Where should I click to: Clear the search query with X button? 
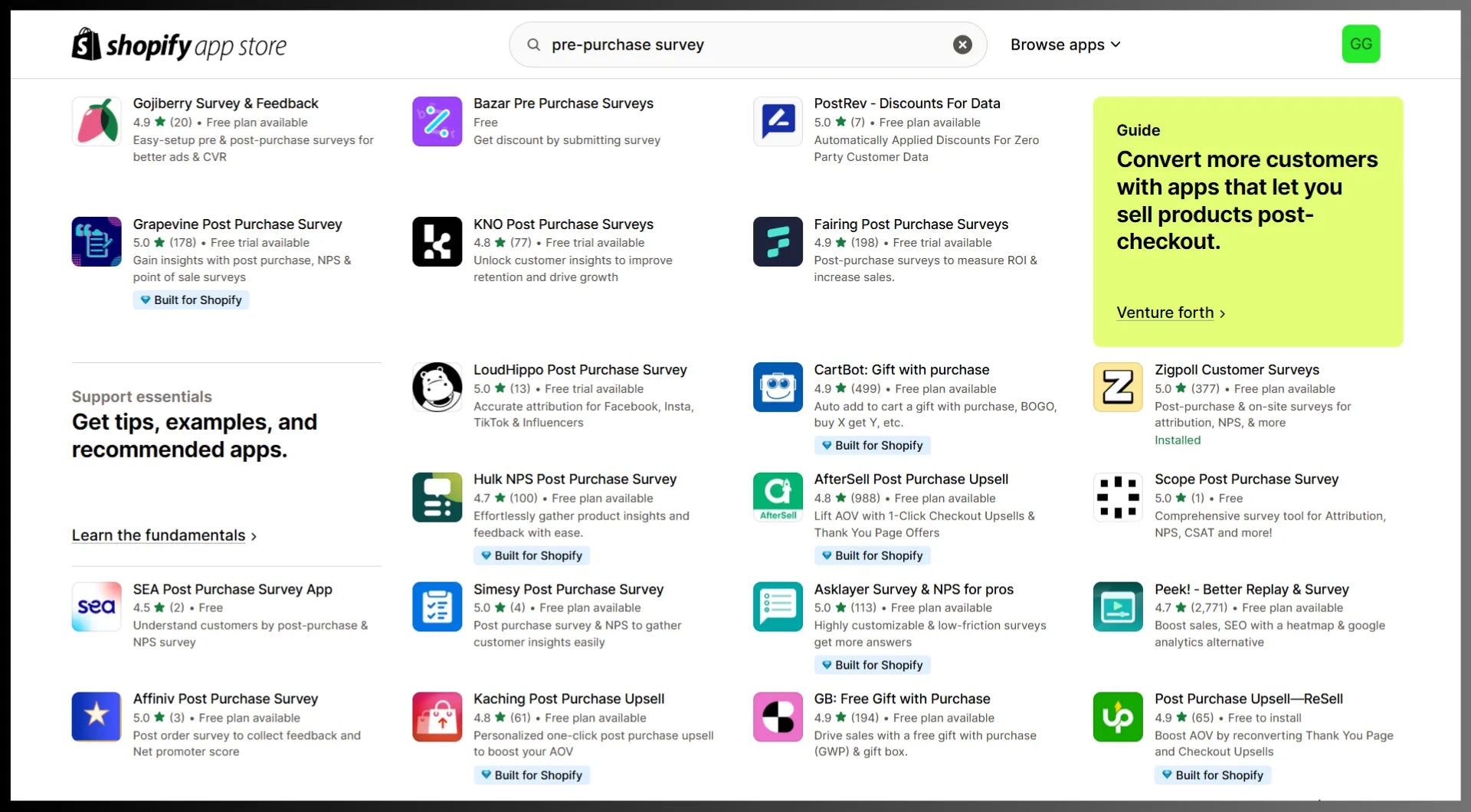(x=962, y=44)
